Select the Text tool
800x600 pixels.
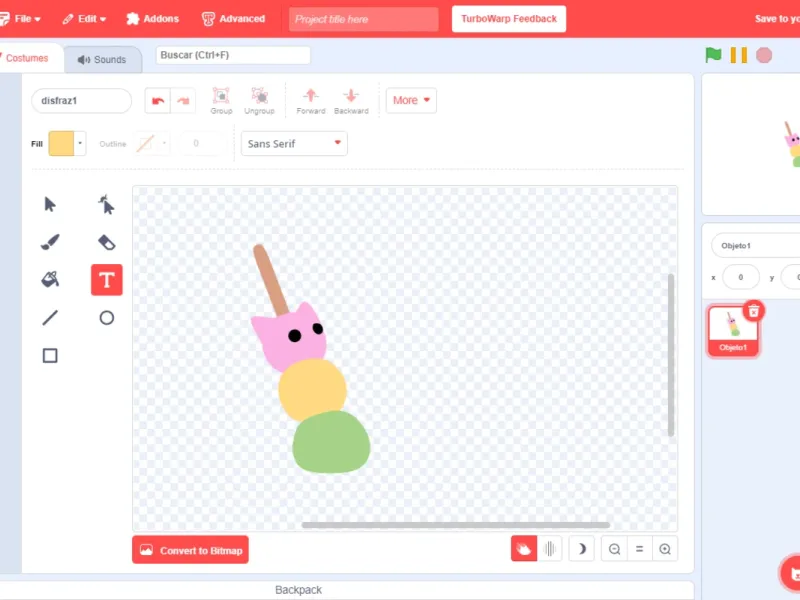pos(107,280)
